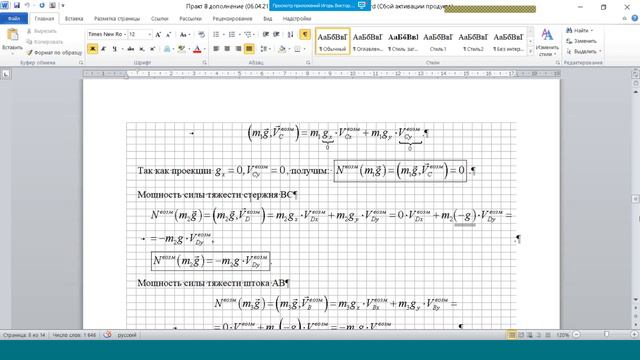Click the Paste (Вставить) clipboard icon
This screenshot has width=640, height=360.
click(12, 35)
